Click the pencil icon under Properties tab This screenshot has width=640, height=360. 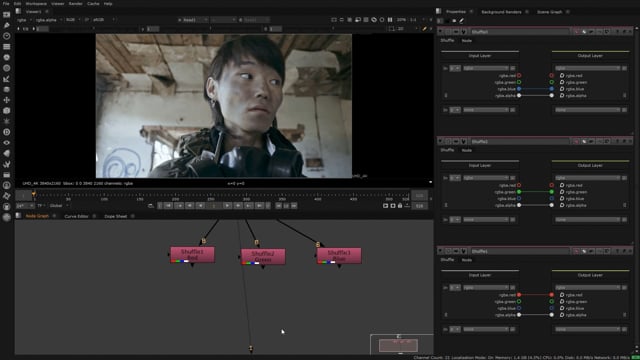coord(462,21)
